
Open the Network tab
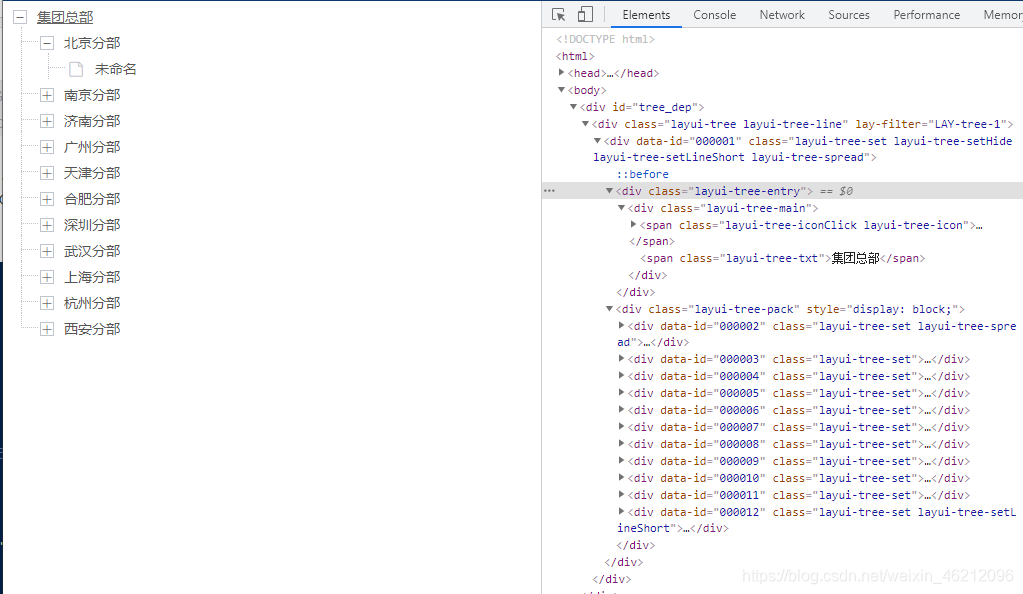(x=782, y=14)
